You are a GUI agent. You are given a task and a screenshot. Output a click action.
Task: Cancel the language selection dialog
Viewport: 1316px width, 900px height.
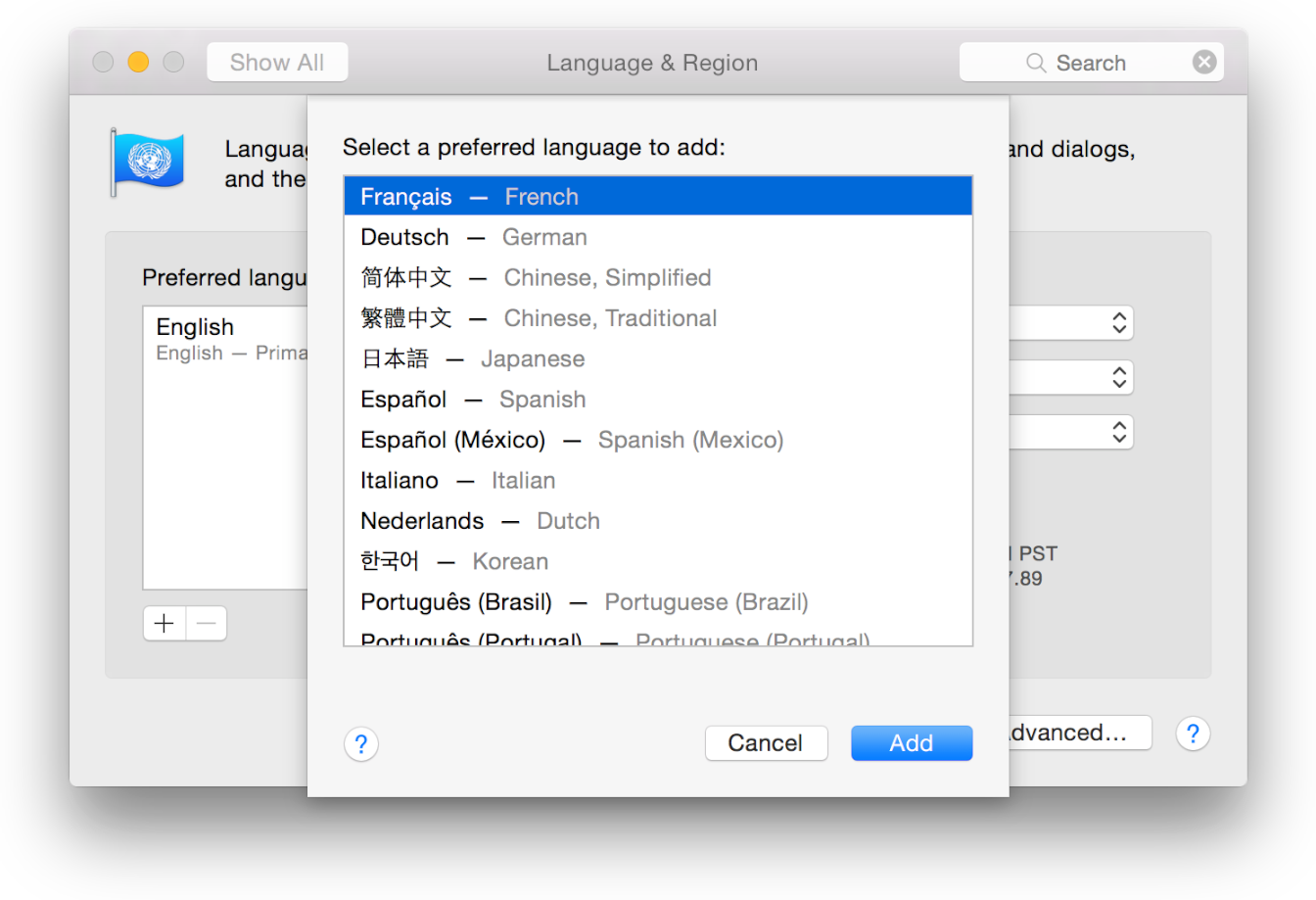[x=767, y=742]
